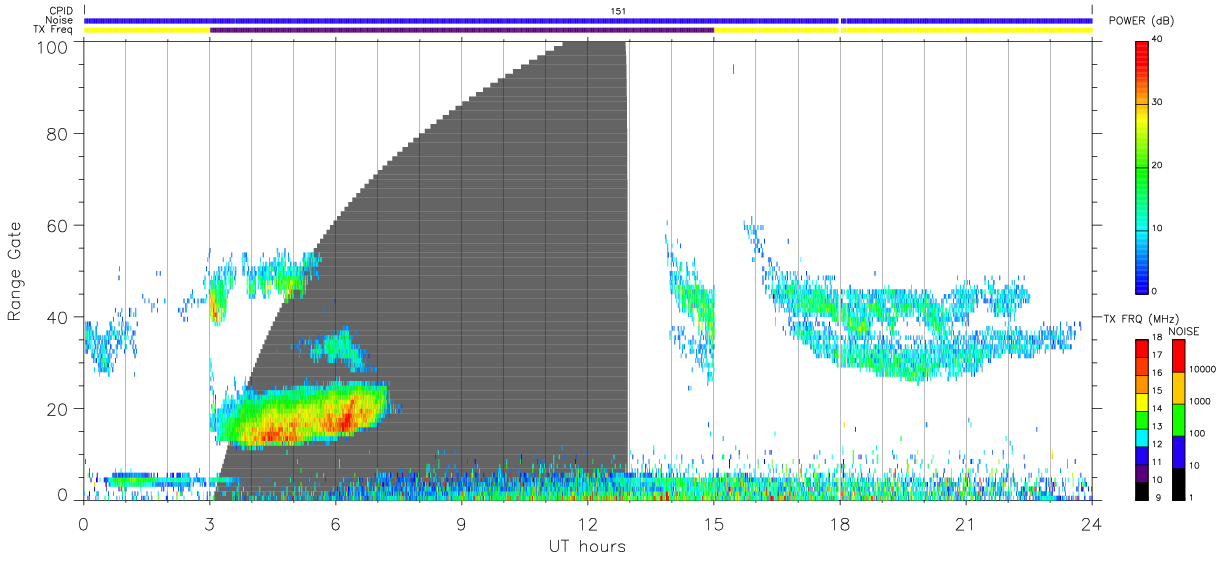The width and height of the screenshot is (1228, 567).
Task: Click the TX Freq row label
Action: click(x=53, y=30)
